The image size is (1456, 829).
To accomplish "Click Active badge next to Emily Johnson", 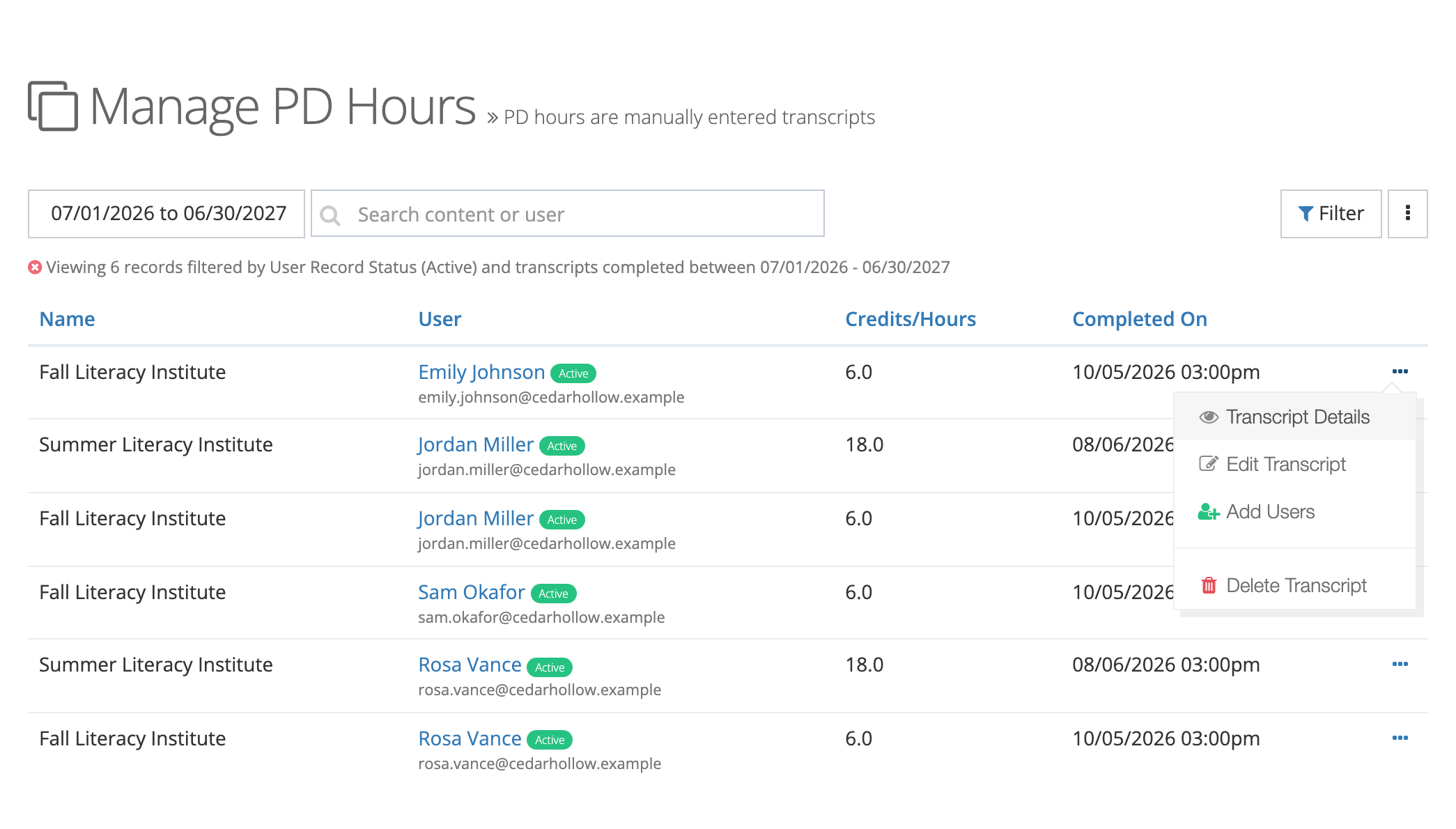I will click(x=573, y=373).
